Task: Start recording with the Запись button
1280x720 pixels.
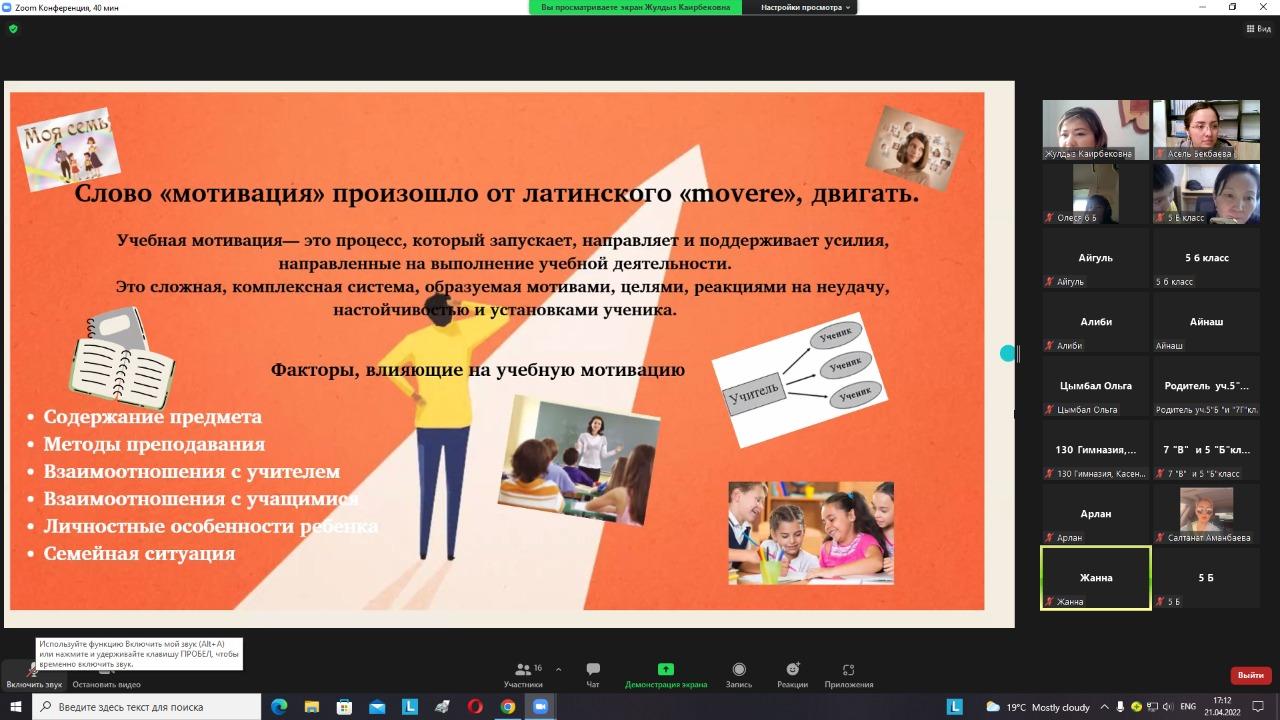Action: coord(738,675)
